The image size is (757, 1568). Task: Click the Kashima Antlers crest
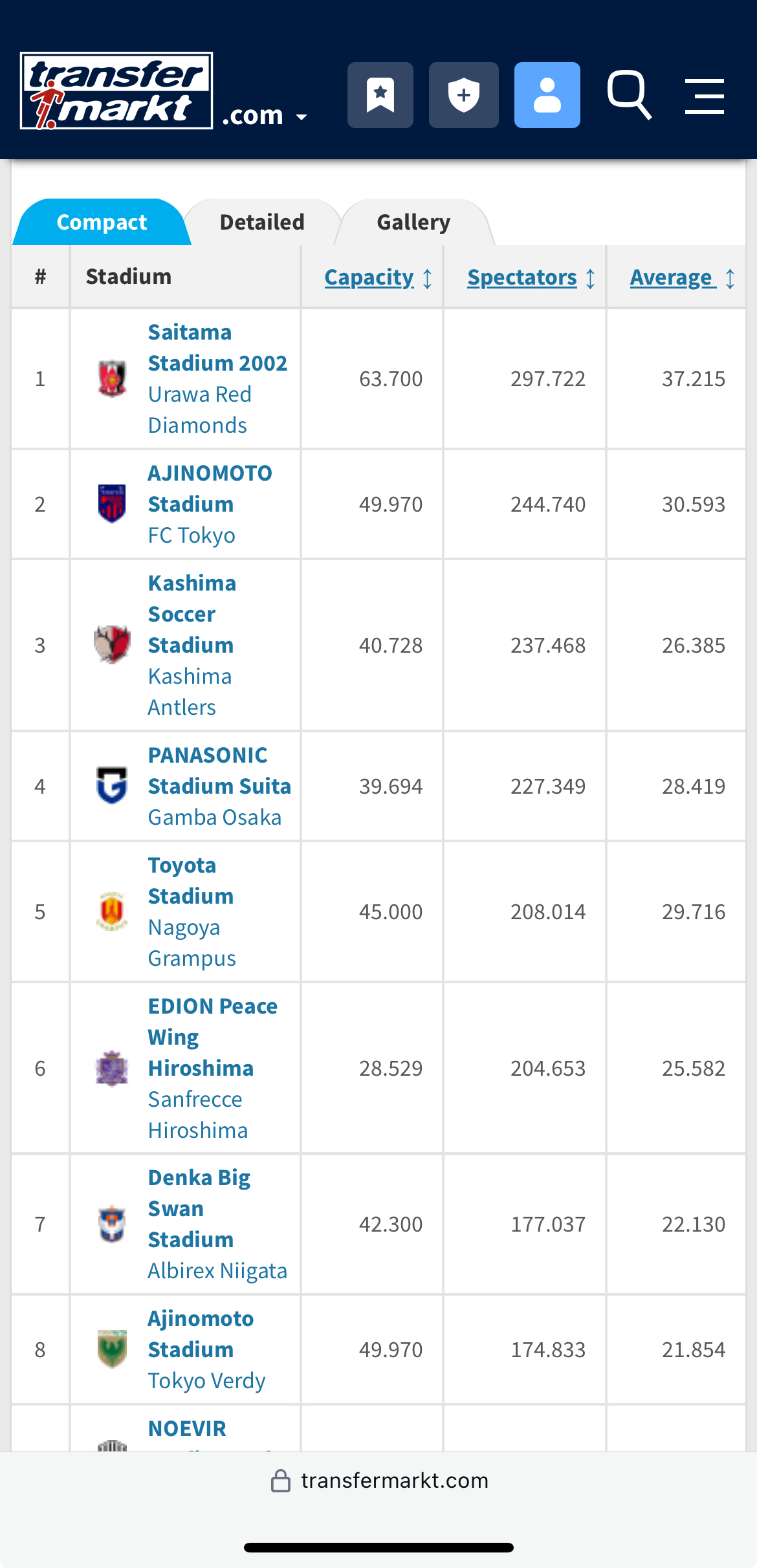[x=112, y=645]
